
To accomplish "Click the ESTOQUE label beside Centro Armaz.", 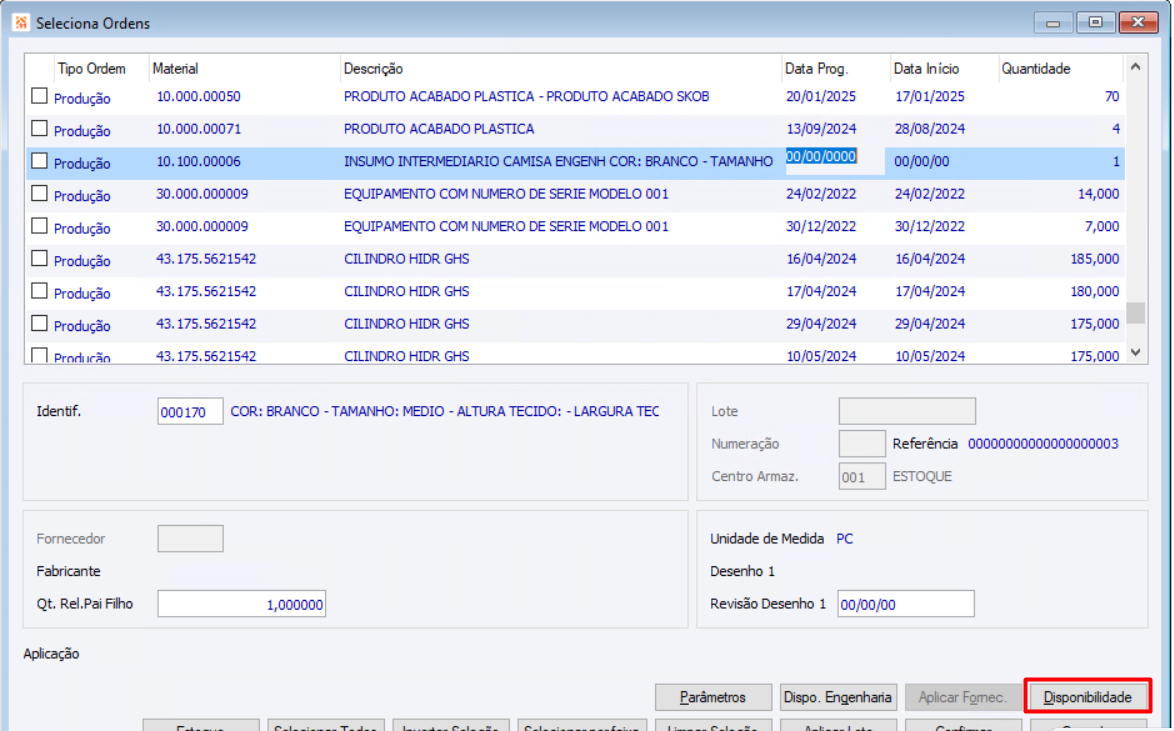I will pyautogui.click(x=922, y=476).
